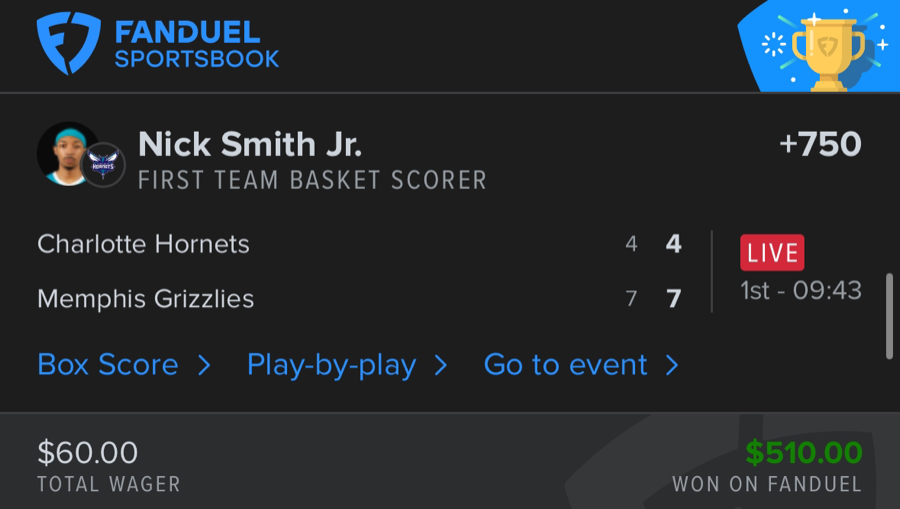Open Nick Smith Jr. player photo

pos(67,153)
